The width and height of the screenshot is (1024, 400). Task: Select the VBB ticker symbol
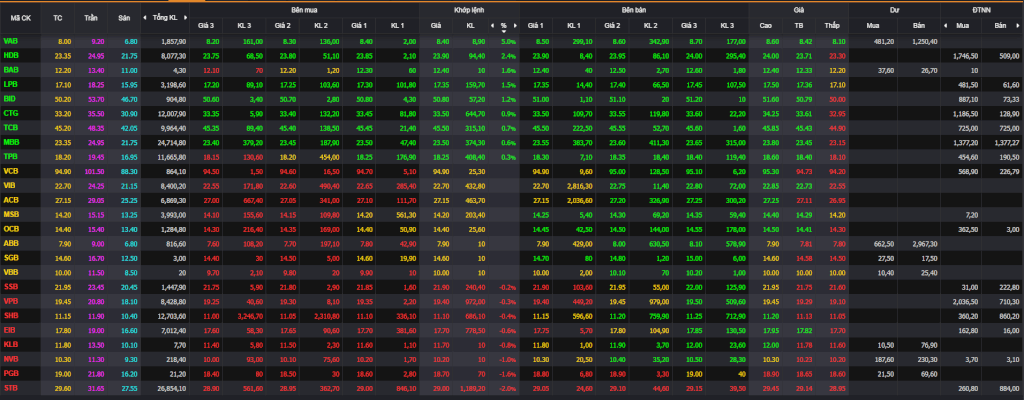[10, 271]
